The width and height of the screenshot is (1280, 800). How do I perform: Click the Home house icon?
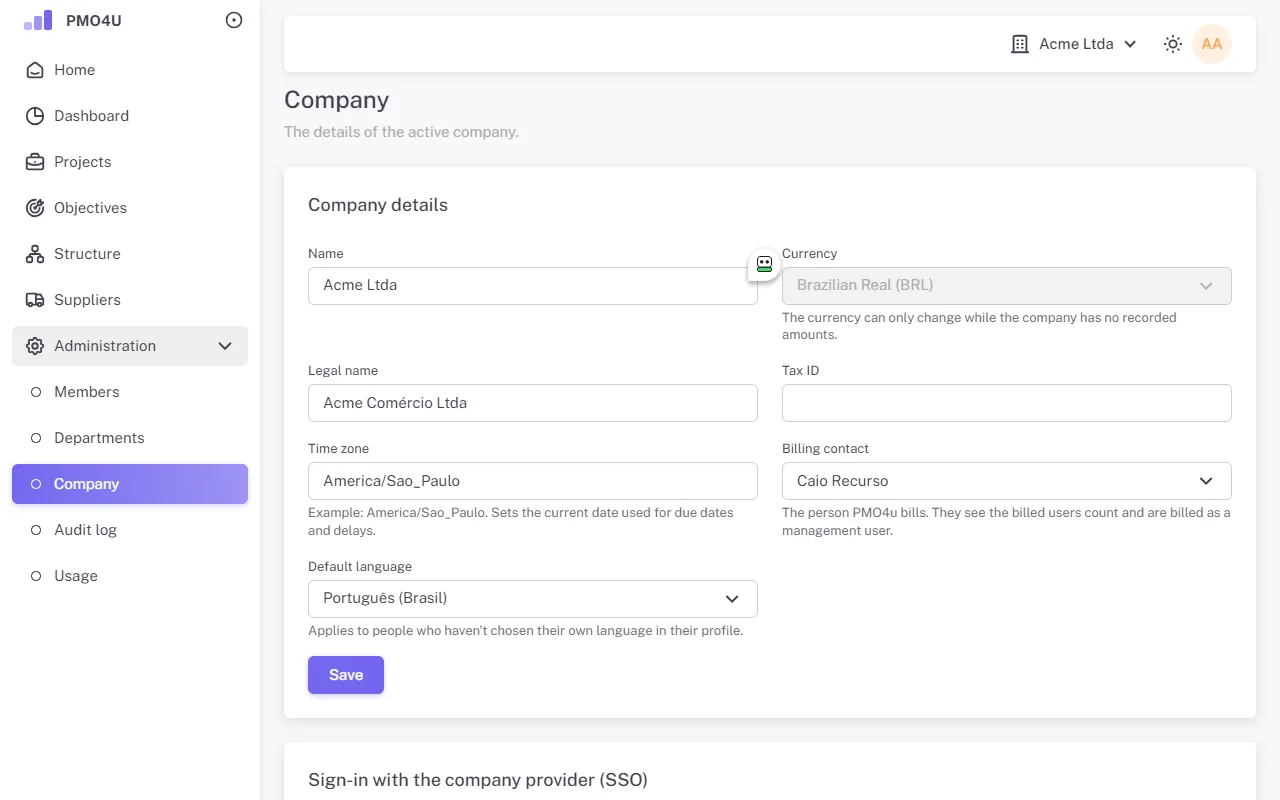[x=35, y=70]
